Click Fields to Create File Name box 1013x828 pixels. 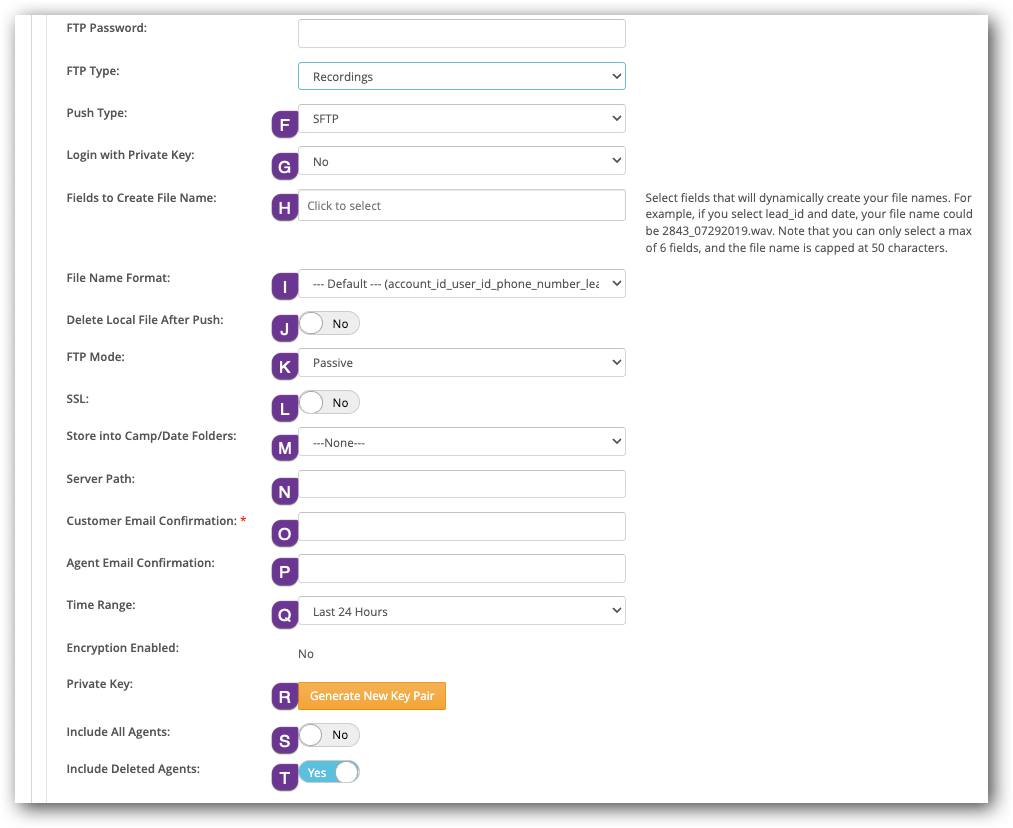tap(461, 205)
